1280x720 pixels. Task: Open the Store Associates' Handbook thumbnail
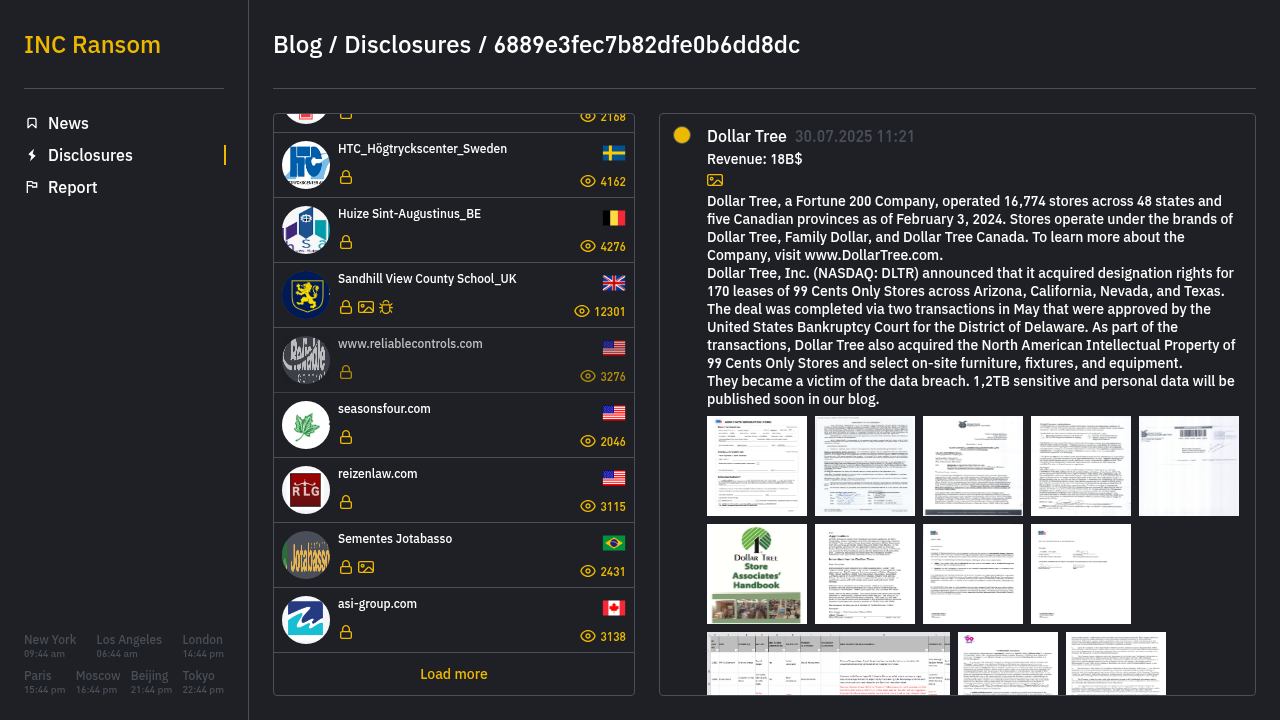click(757, 574)
